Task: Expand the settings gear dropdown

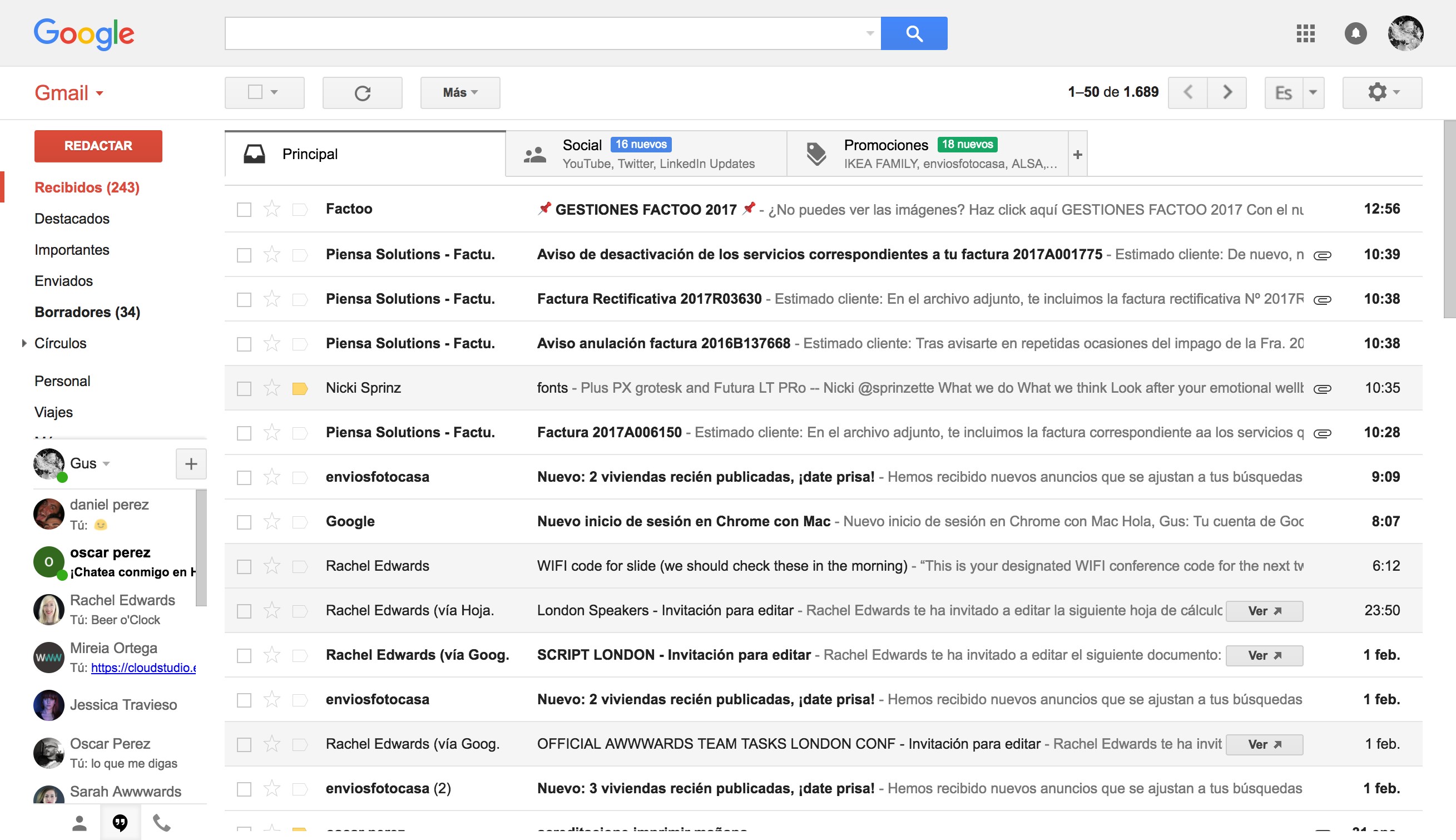Action: (x=1381, y=92)
